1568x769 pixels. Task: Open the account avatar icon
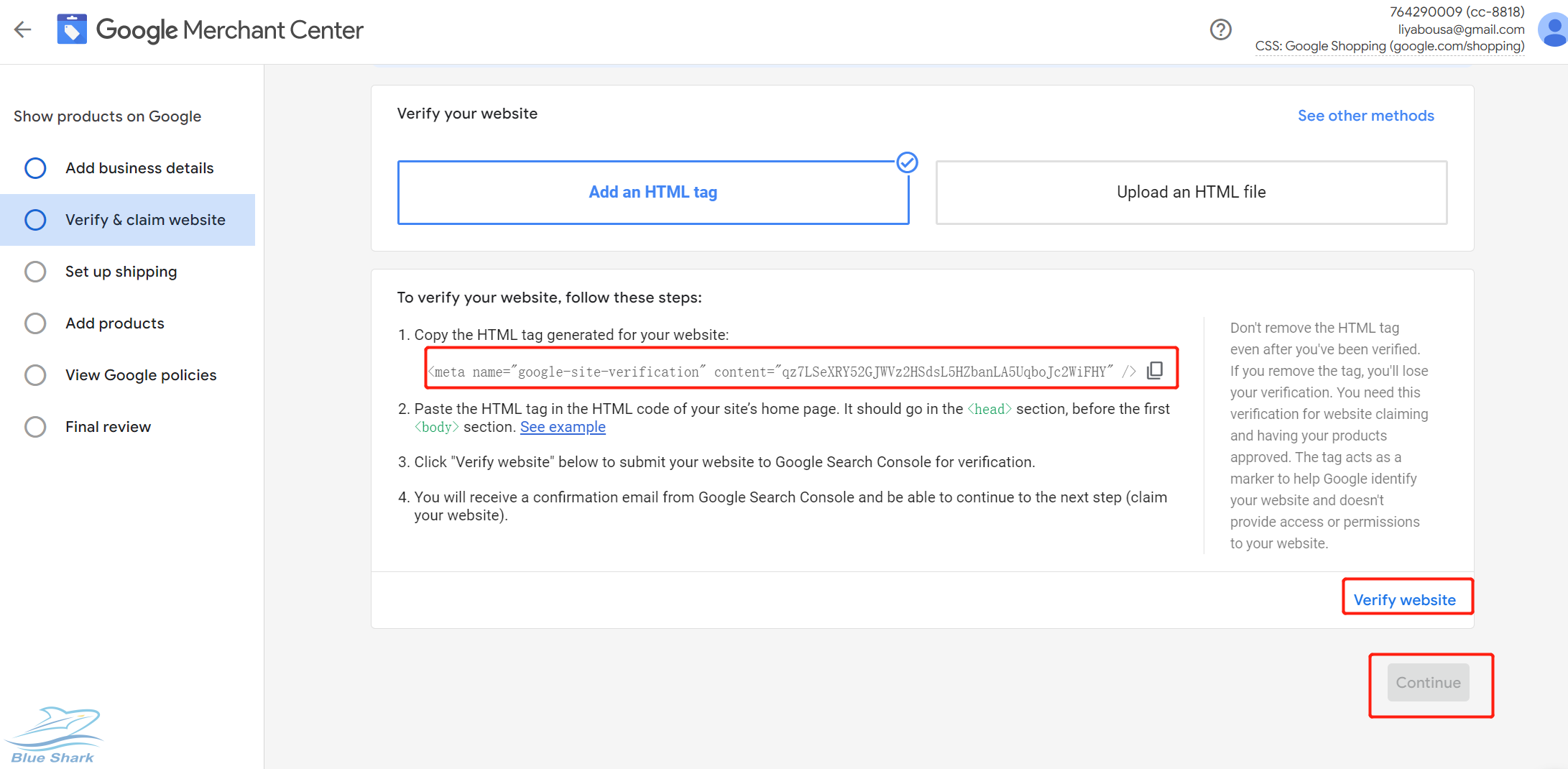(x=1553, y=29)
